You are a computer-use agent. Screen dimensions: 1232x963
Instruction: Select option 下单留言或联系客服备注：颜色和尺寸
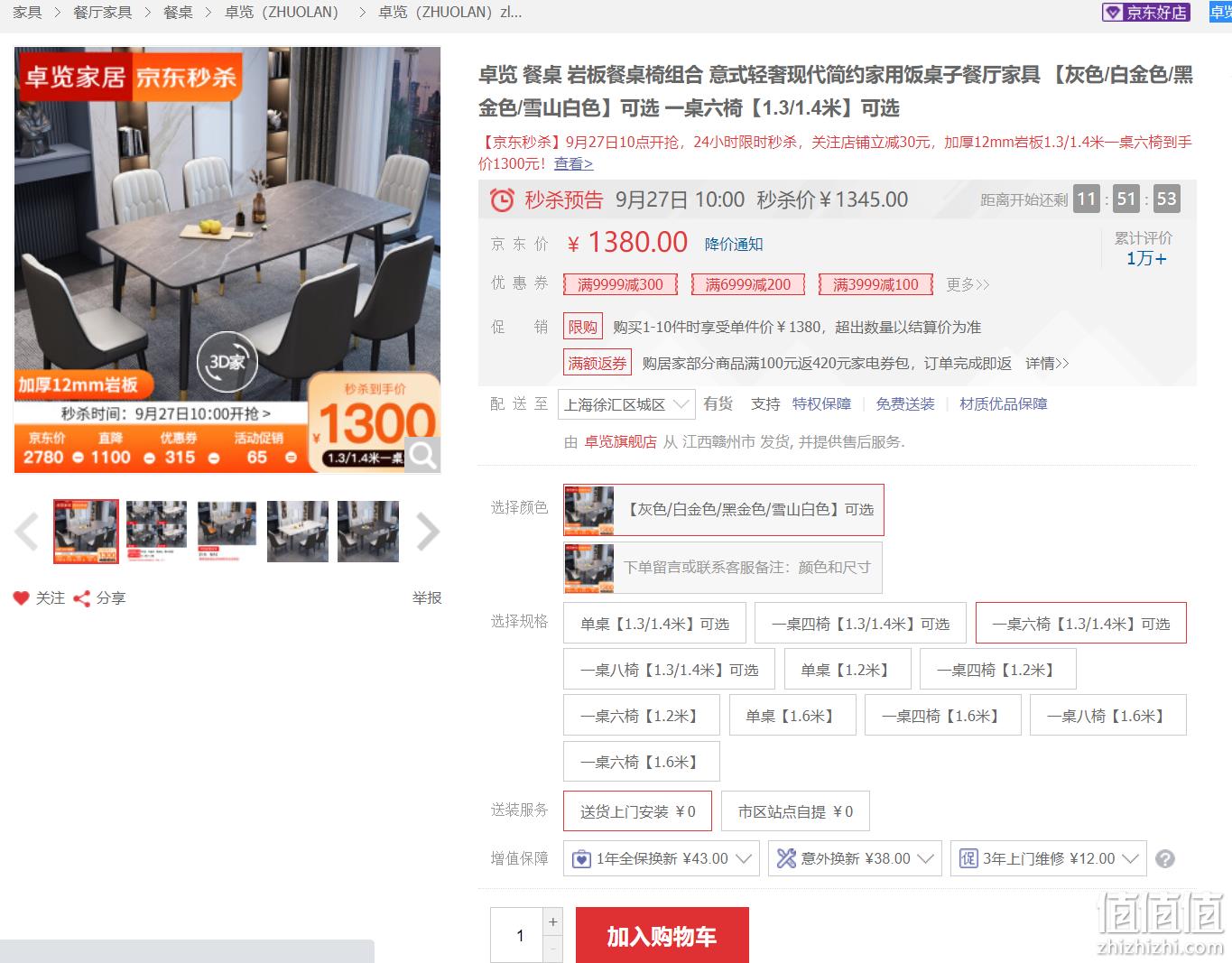tap(723, 568)
